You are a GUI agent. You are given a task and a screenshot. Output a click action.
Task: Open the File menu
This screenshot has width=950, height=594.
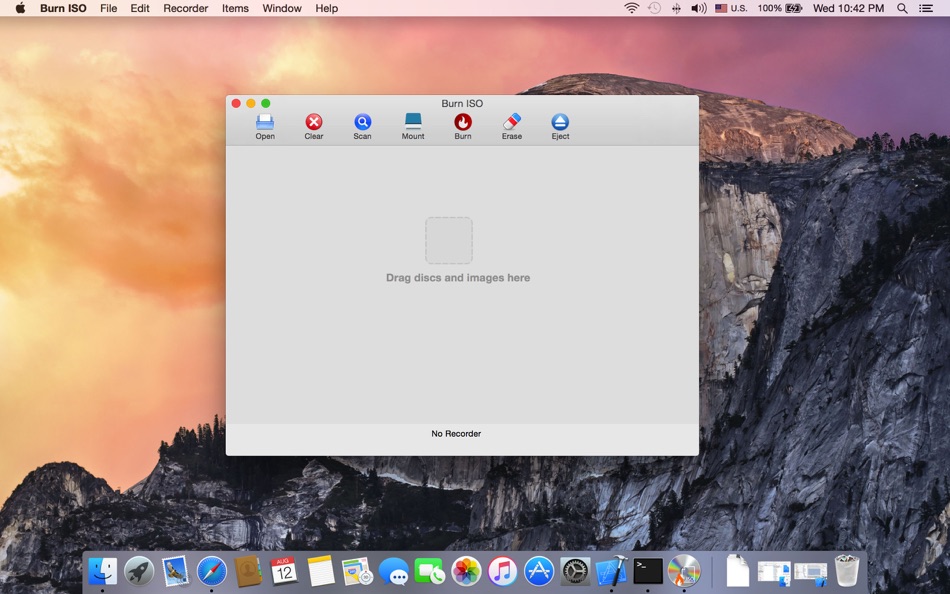(x=108, y=8)
